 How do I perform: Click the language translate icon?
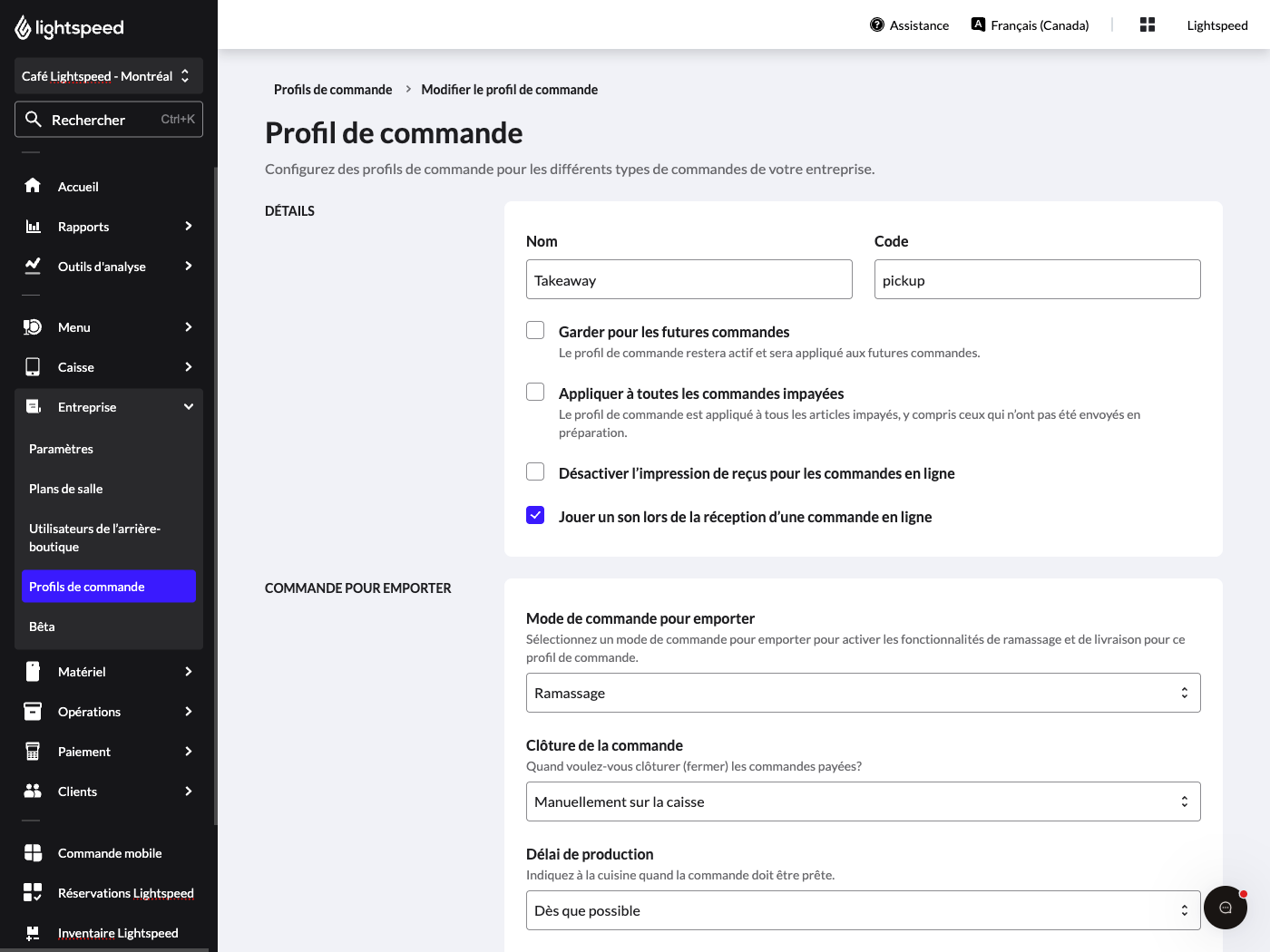(978, 24)
